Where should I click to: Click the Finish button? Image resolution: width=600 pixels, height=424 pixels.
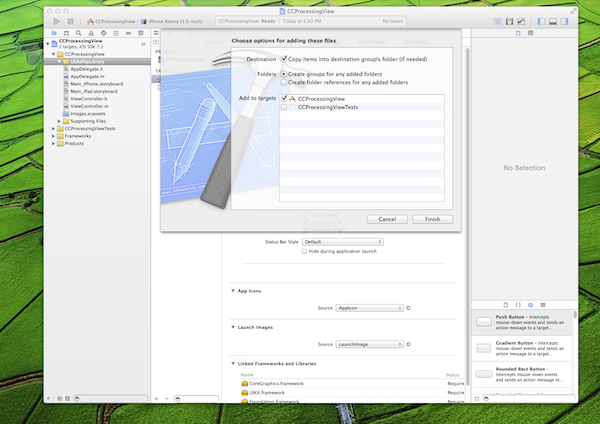(x=432, y=219)
